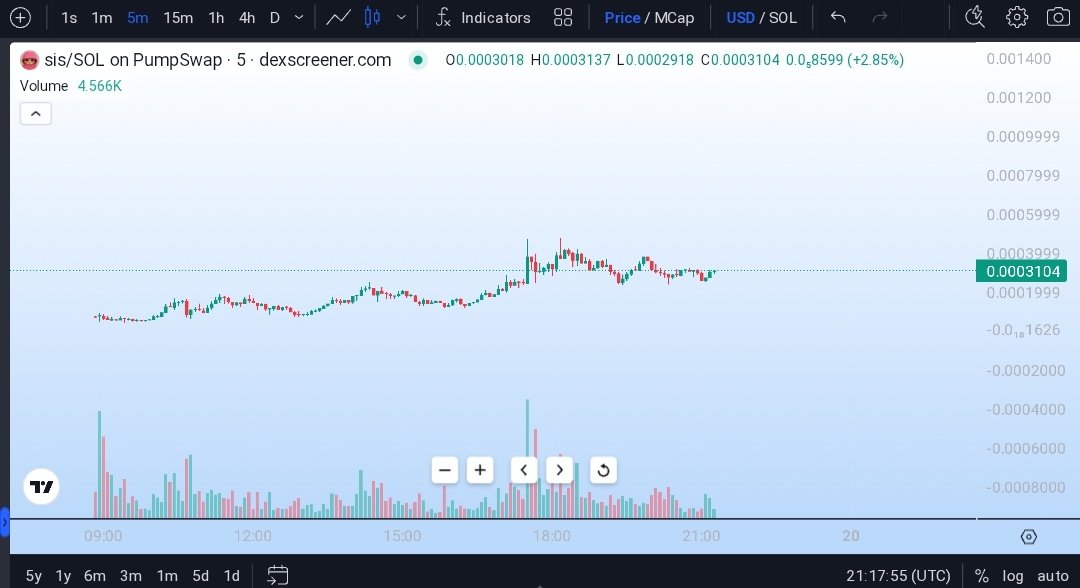
Task: Click the Volume indicator label
Action: (x=44, y=86)
